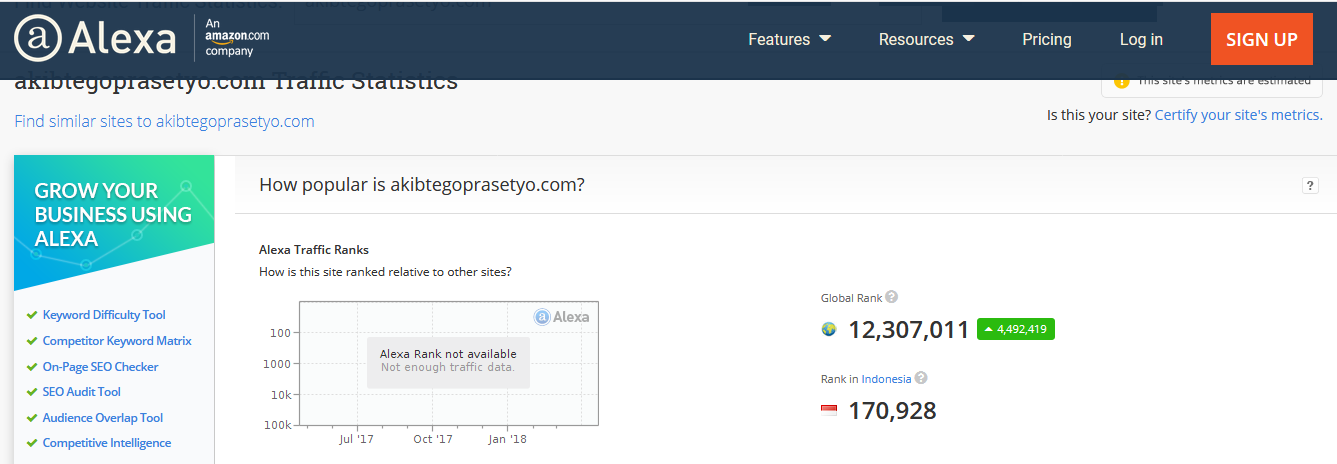Open the Log in page
This screenshot has height=464, width=1337.
click(x=1141, y=40)
